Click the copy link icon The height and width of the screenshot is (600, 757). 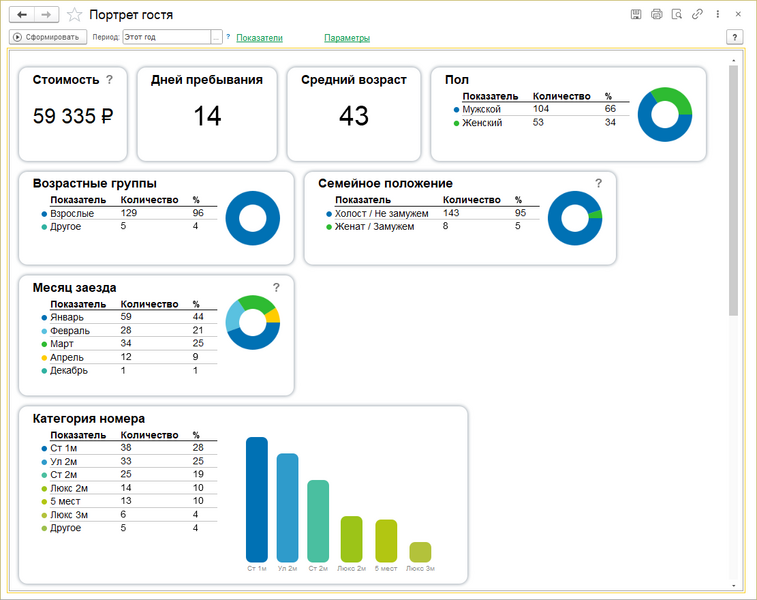coord(697,15)
